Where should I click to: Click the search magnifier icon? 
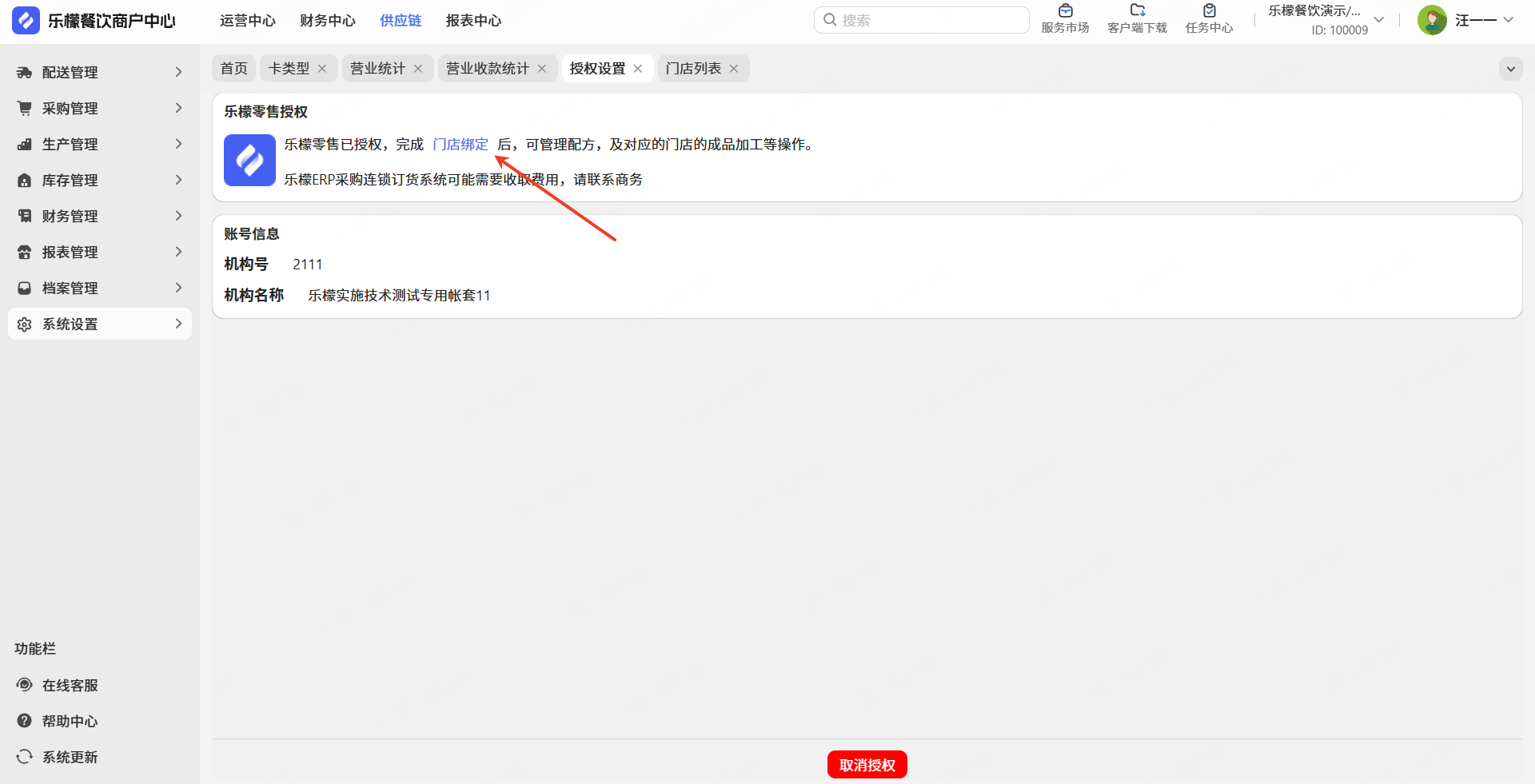click(830, 20)
